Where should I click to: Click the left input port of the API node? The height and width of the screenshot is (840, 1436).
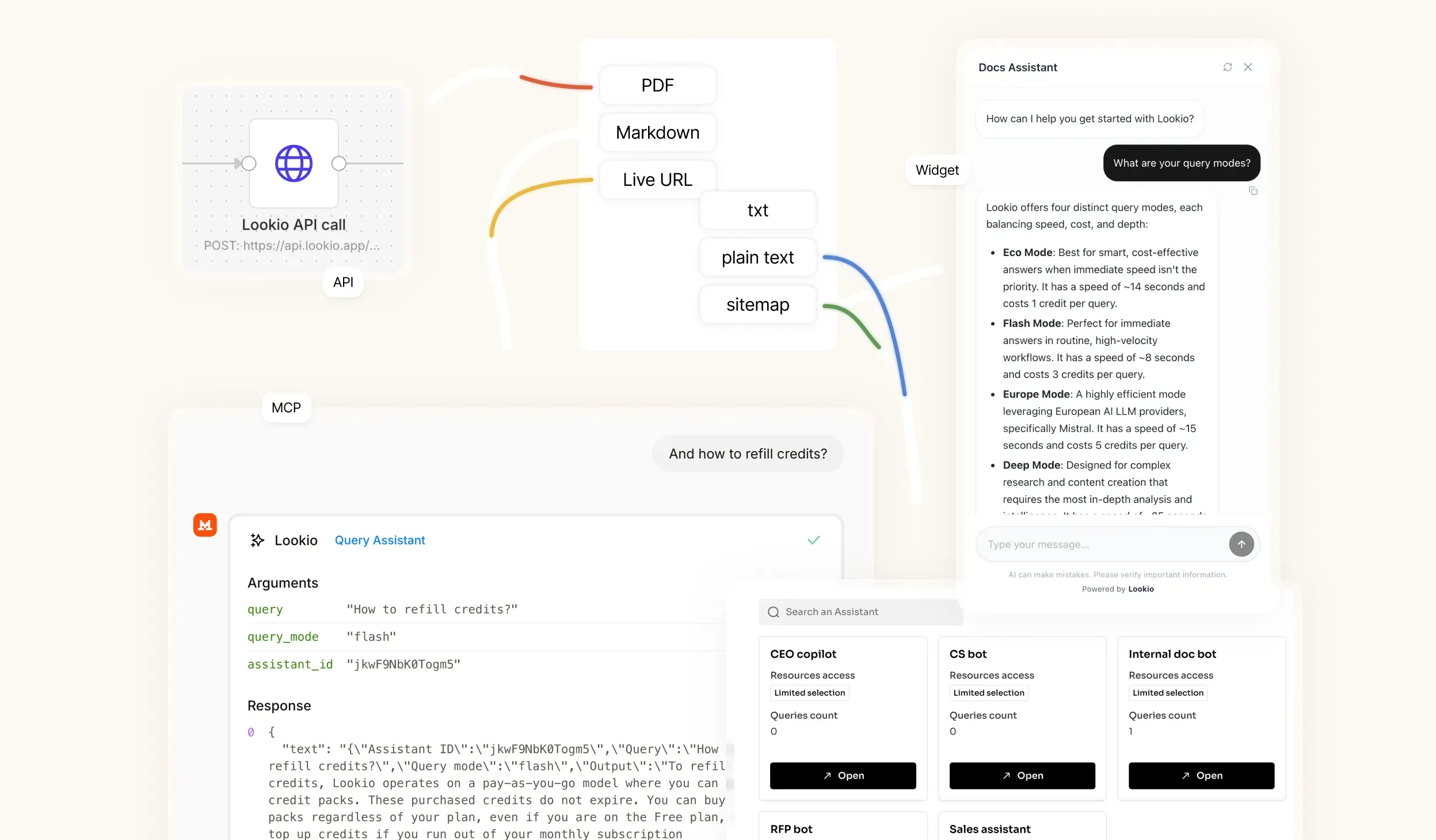tap(249, 163)
